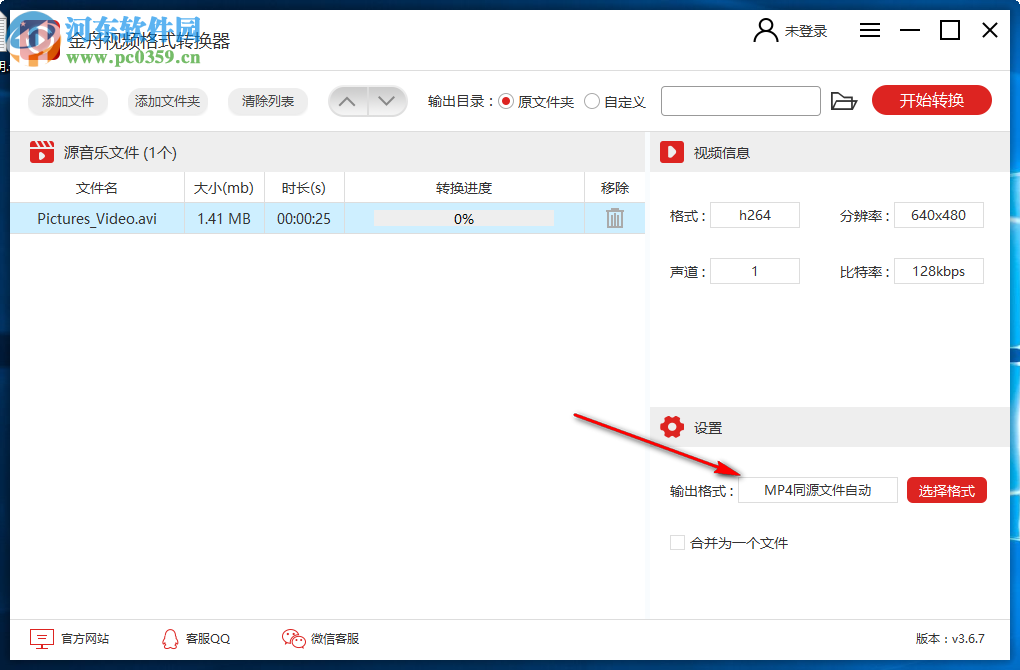1020x670 pixels.
Task: Click the 视频信息 panel play icon
Action: [671, 152]
